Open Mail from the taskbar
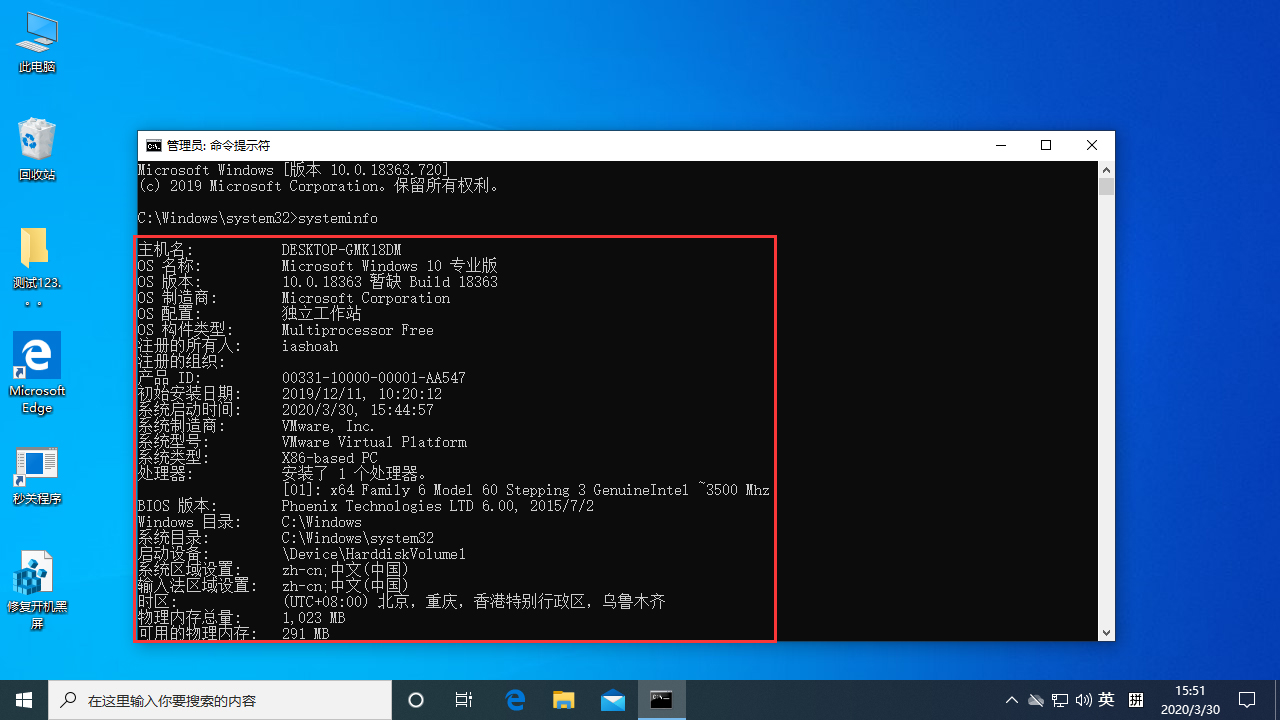Viewport: 1280px width, 720px height. 612,700
